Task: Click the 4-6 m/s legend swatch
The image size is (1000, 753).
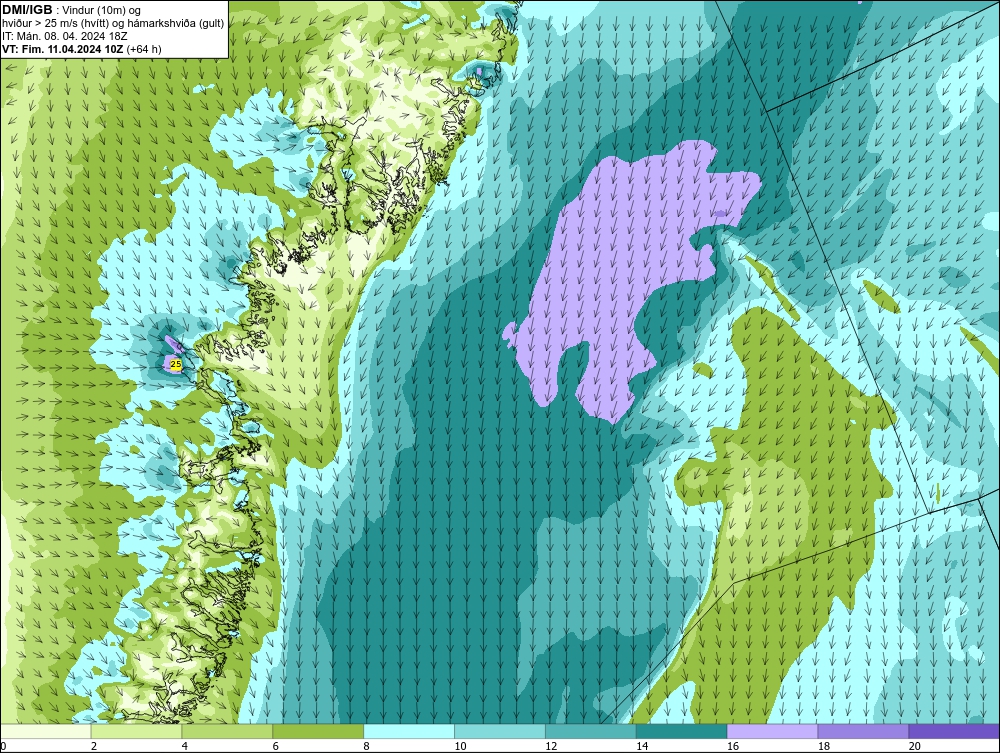Action: pos(227,731)
